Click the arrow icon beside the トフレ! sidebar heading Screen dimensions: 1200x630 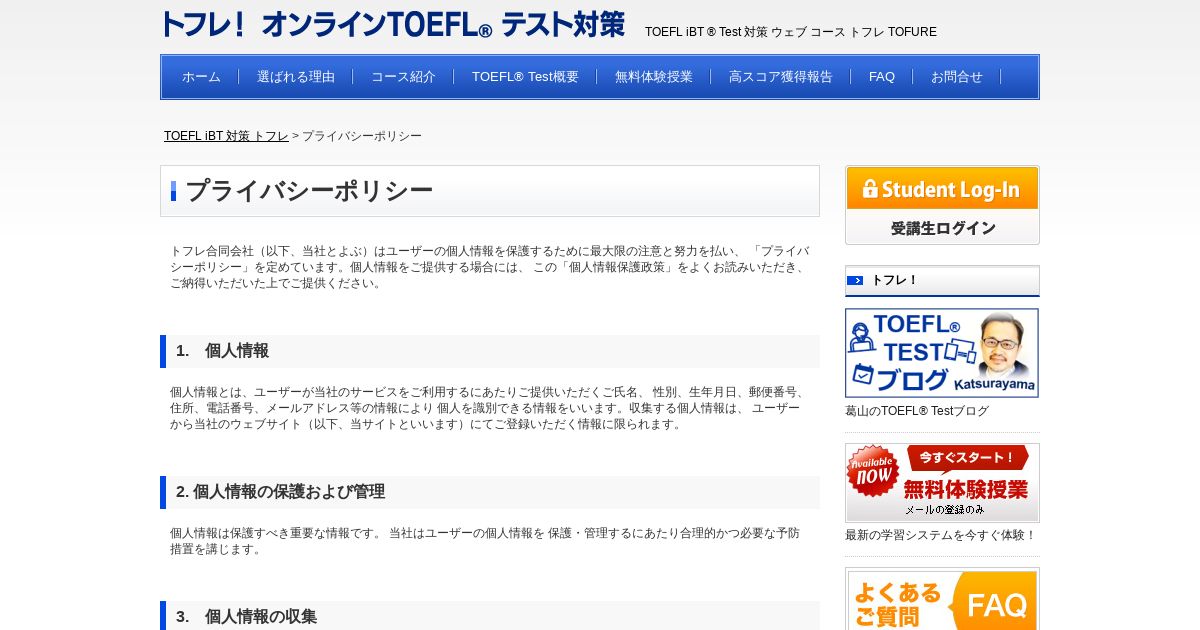coord(855,280)
